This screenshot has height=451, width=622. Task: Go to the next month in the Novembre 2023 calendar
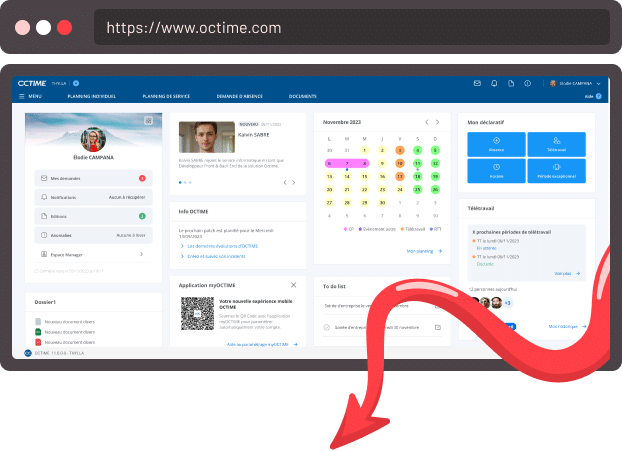pyautogui.click(x=438, y=122)
